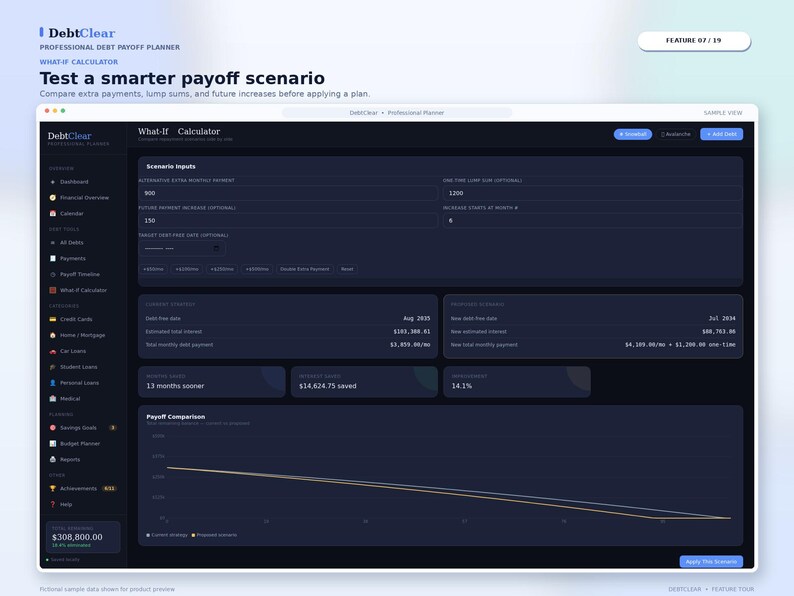Click the 14.1% improvement value
The height and width of the screenshot is (596, 794).
pyautogui.click(x=461, y=386)
